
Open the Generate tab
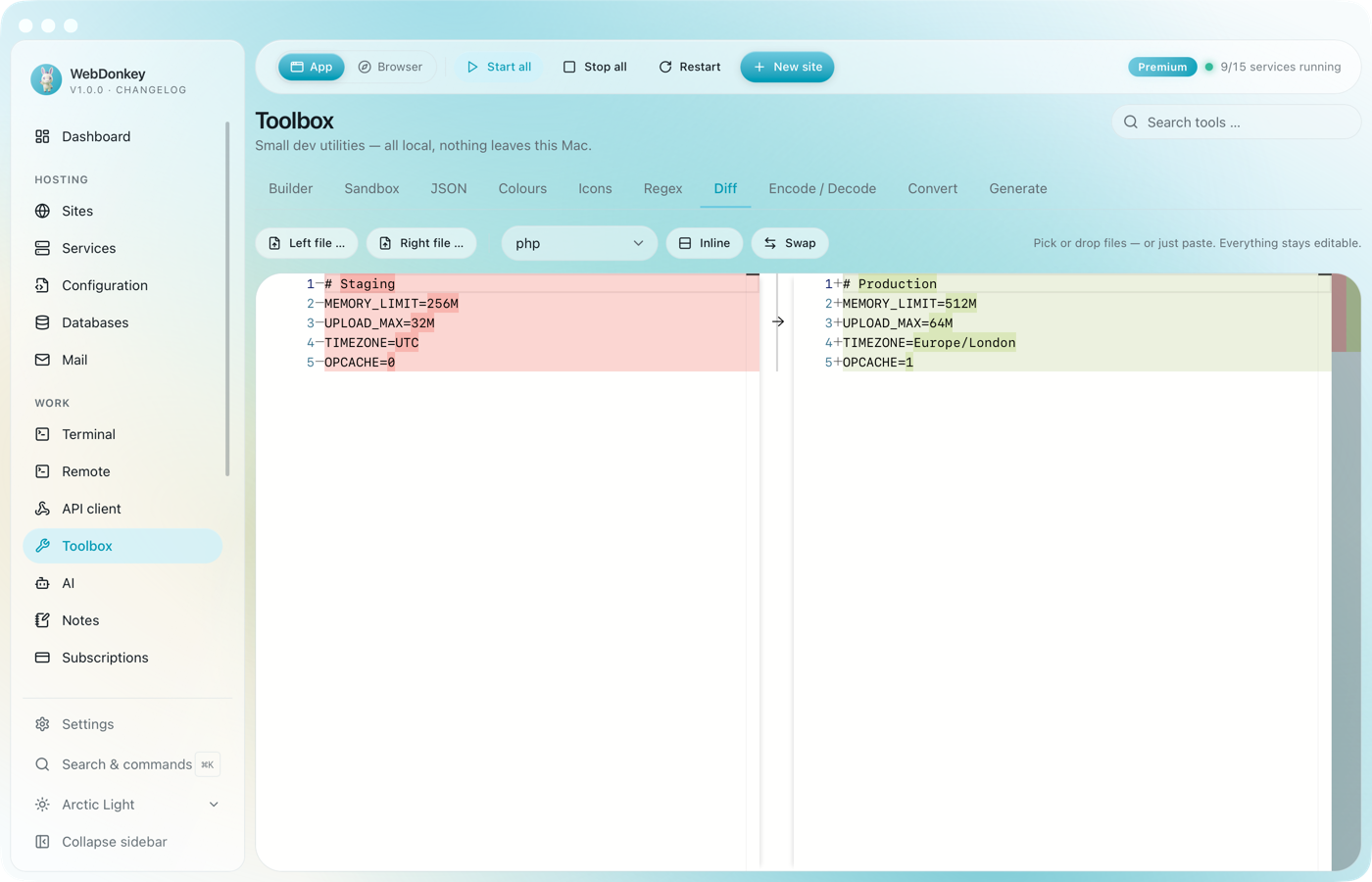[1018, 188]
